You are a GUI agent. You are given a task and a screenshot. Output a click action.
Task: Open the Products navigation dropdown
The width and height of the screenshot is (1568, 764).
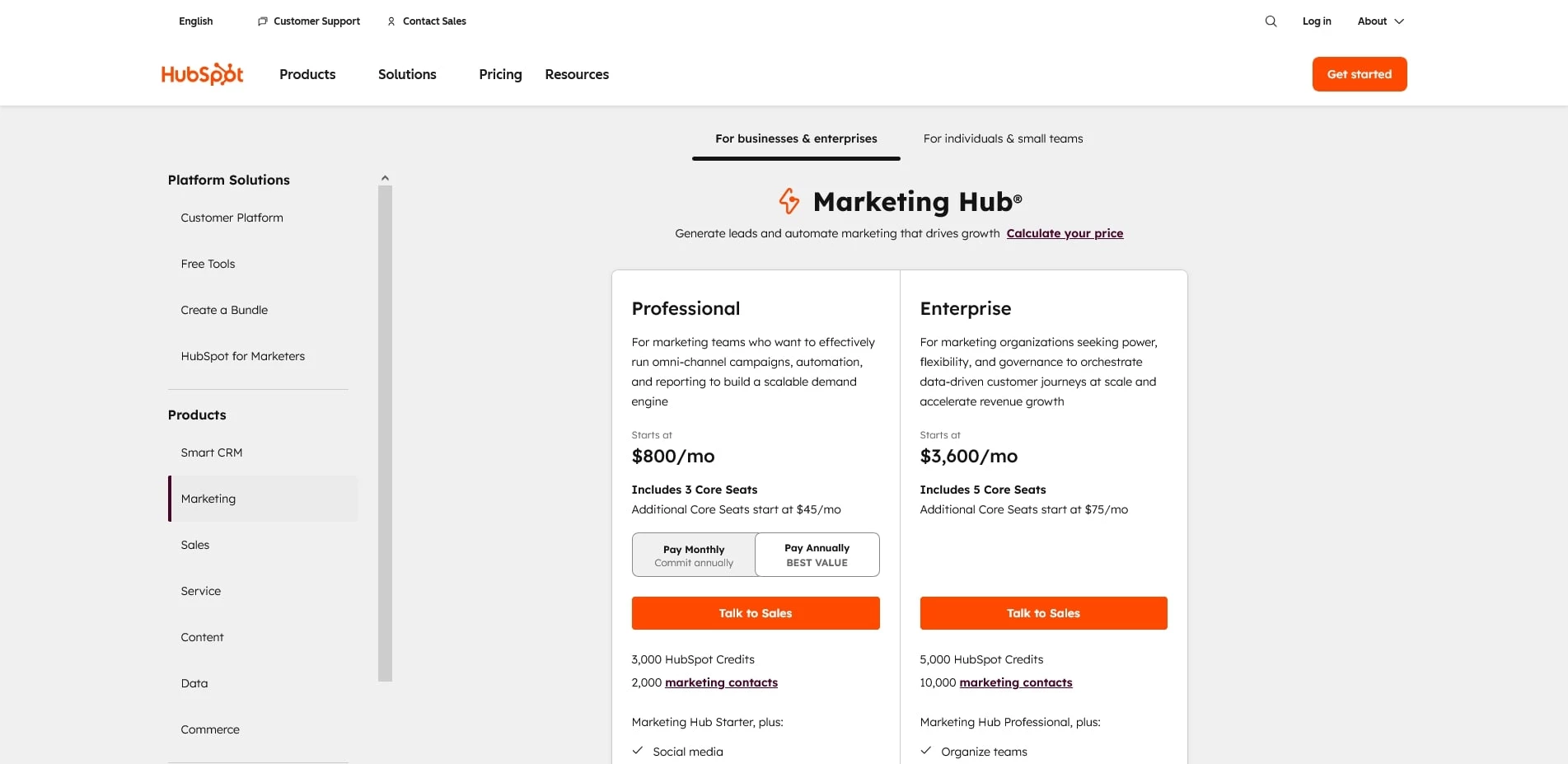point(307,74)
